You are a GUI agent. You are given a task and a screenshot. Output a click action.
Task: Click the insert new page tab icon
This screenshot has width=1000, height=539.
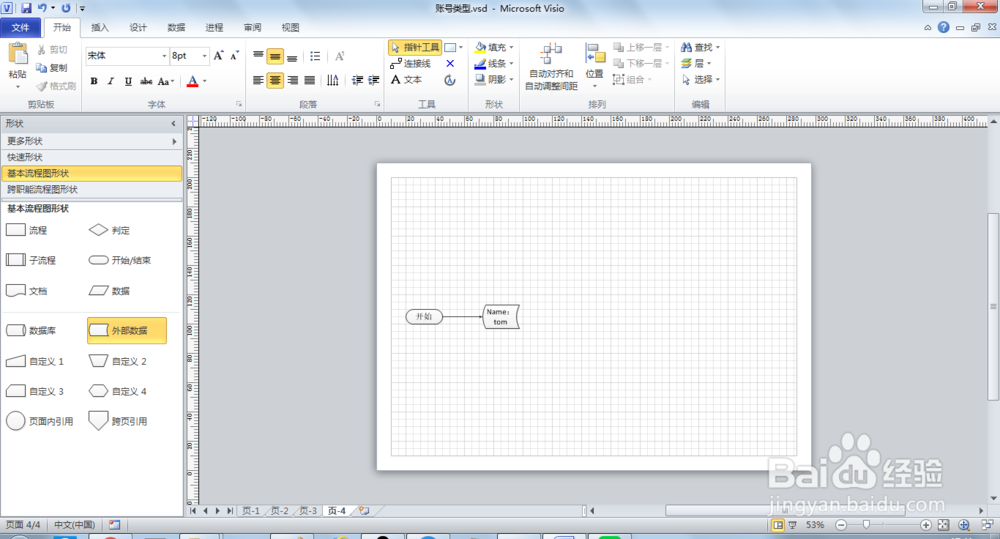coord(364,511)
